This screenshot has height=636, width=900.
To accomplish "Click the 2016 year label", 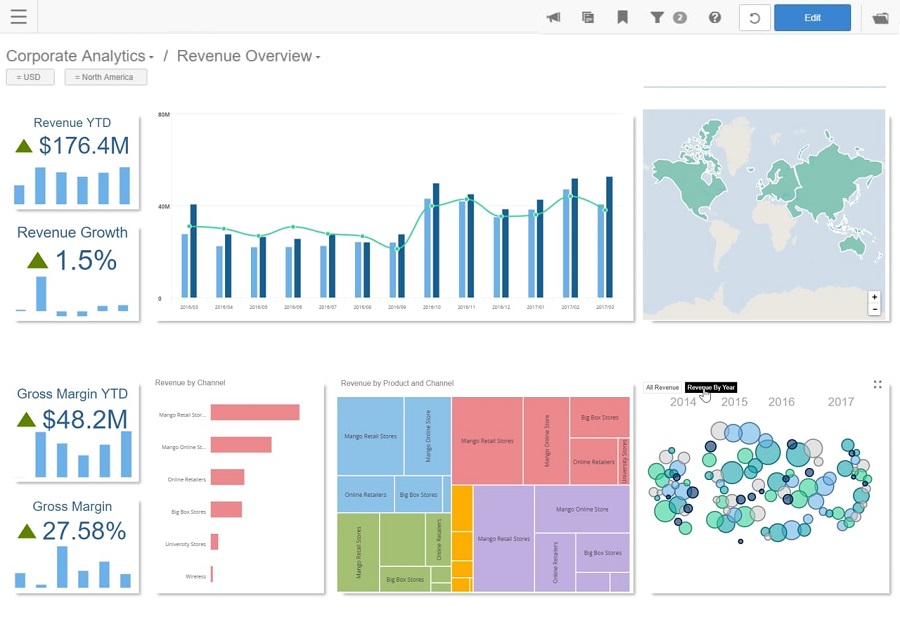I will [x=781, y=402].
